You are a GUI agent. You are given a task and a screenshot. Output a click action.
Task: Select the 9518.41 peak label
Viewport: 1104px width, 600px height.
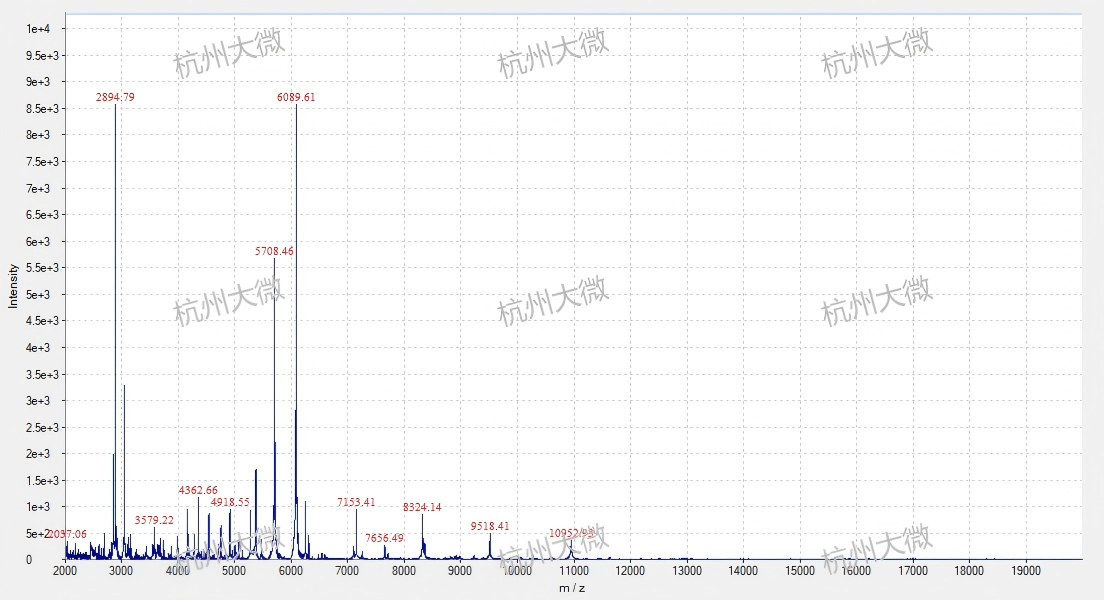[490, 526]
